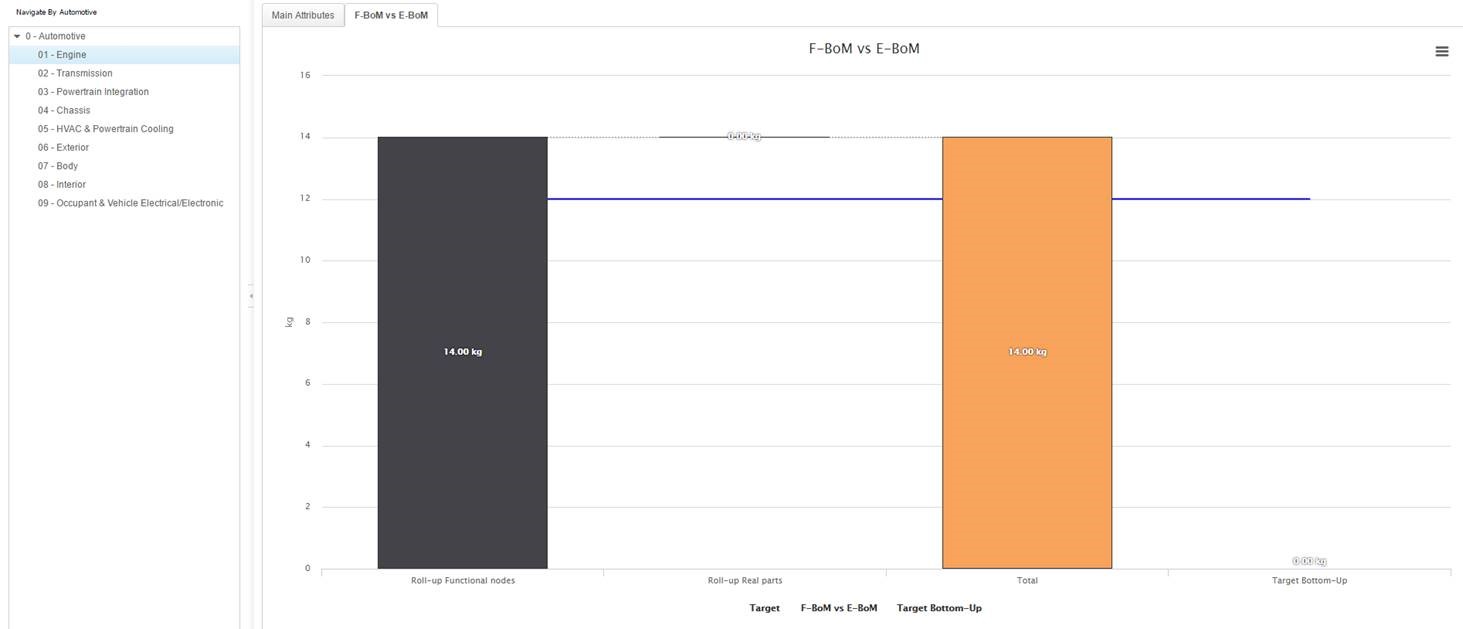Click the 0 - Automotive root label
Screen dimensions: 1463x629
56,37
